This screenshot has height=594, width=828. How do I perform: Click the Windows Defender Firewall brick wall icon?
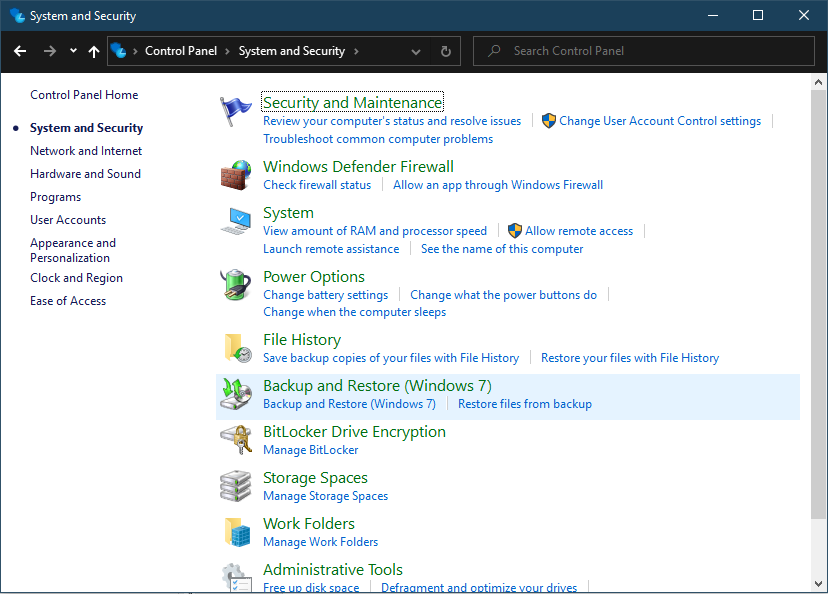[236, 175]
